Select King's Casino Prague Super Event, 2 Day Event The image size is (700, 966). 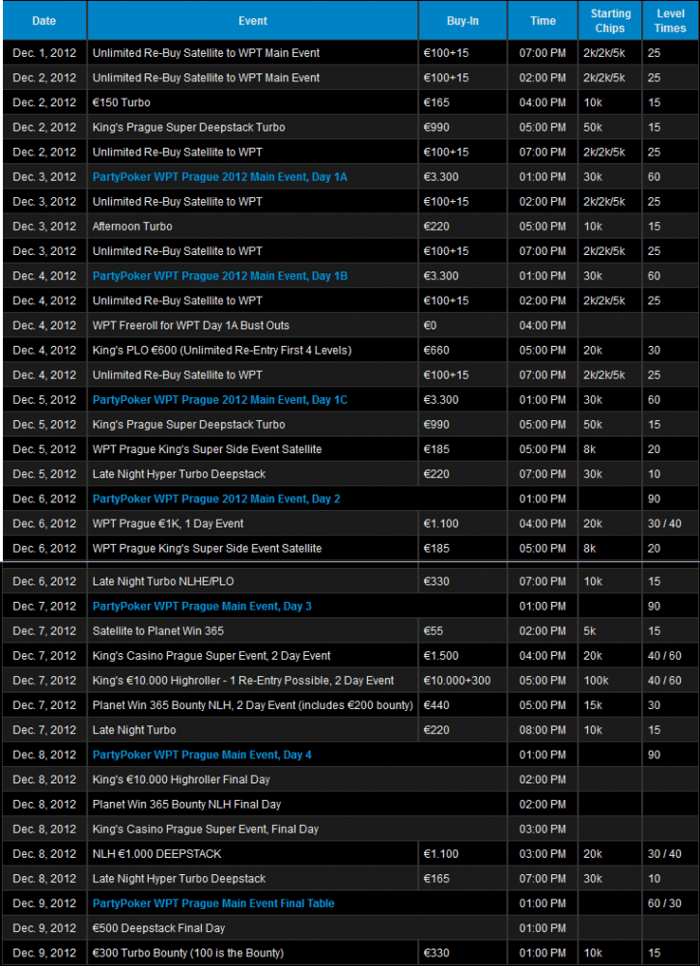tap(212, 656)
